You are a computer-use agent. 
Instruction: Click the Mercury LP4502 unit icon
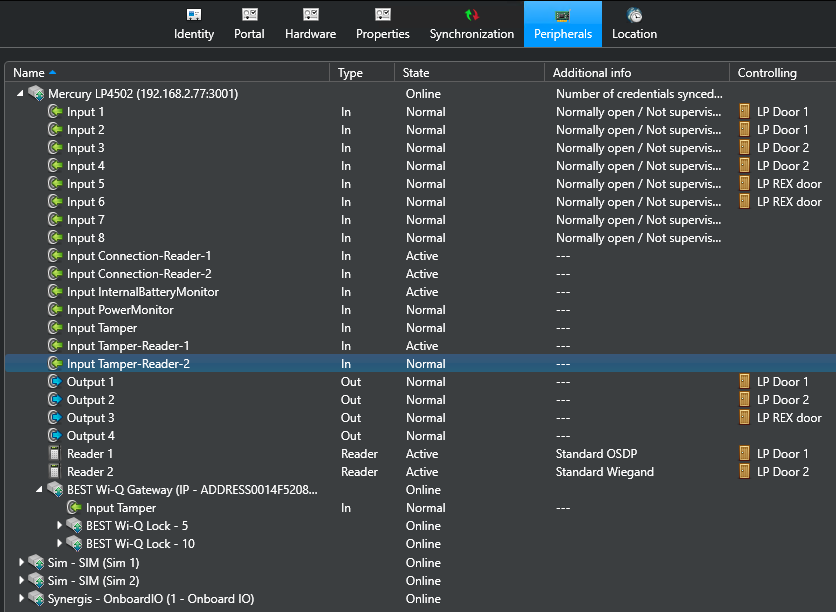[37, 93]
